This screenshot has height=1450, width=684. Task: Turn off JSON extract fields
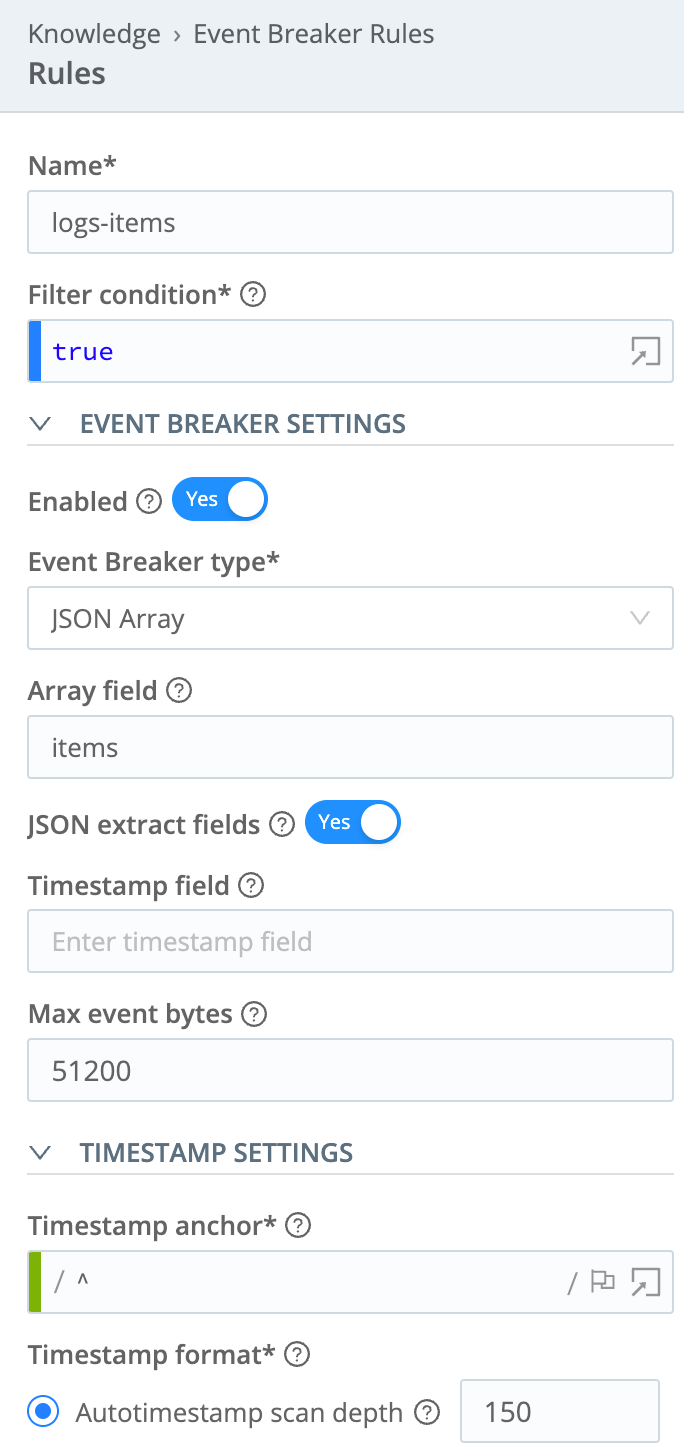tap(352, 822)
